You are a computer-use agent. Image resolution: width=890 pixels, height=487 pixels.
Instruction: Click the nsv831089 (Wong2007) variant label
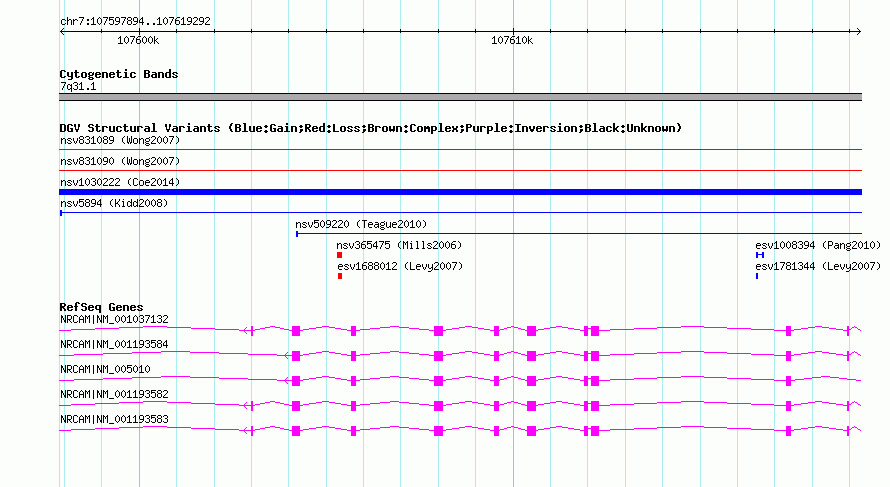coord(120,140)
